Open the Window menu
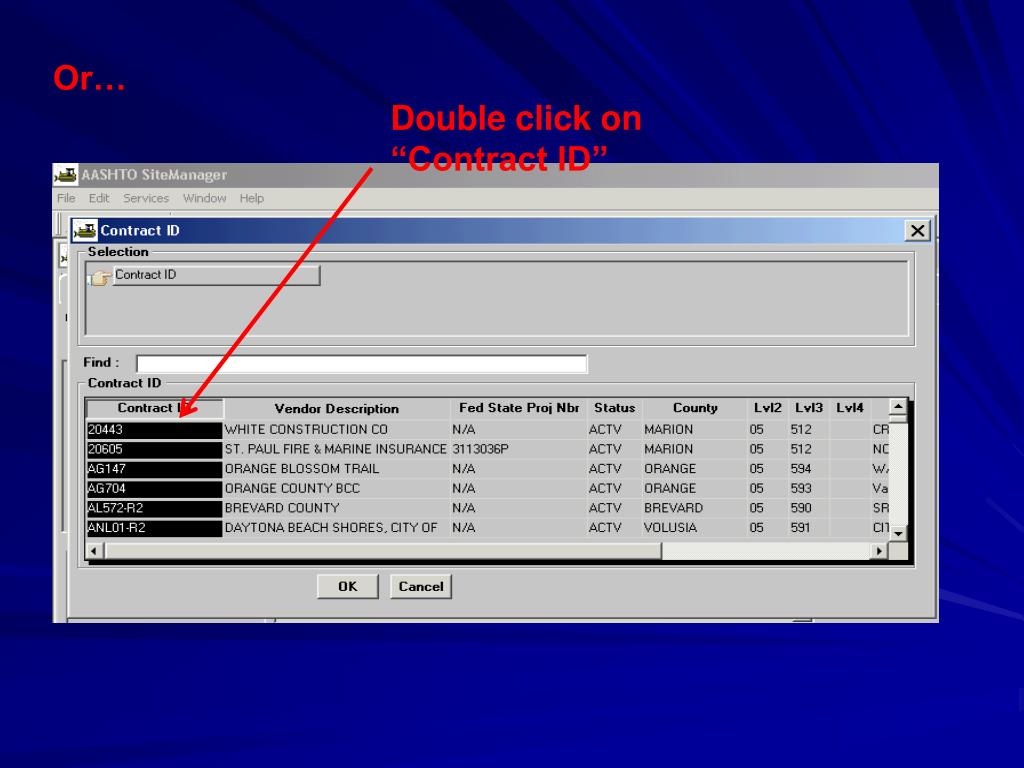The height and width of the screenshot is (768, 1024). click(204, 198)
